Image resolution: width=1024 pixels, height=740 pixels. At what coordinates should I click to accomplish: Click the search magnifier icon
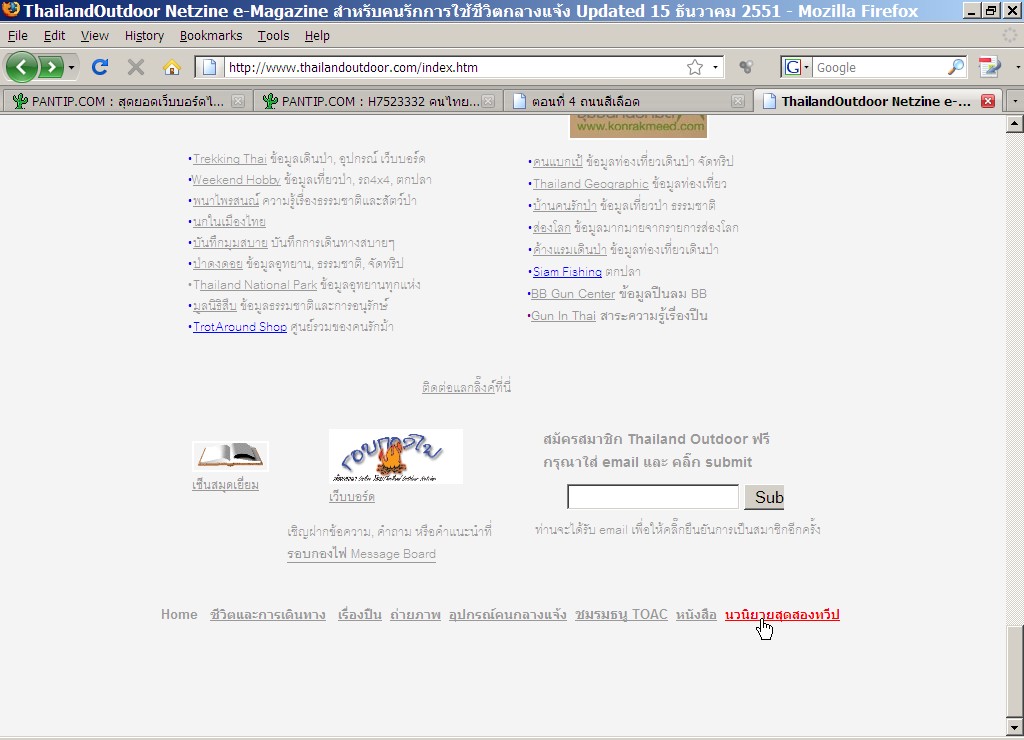pos(955,67)
